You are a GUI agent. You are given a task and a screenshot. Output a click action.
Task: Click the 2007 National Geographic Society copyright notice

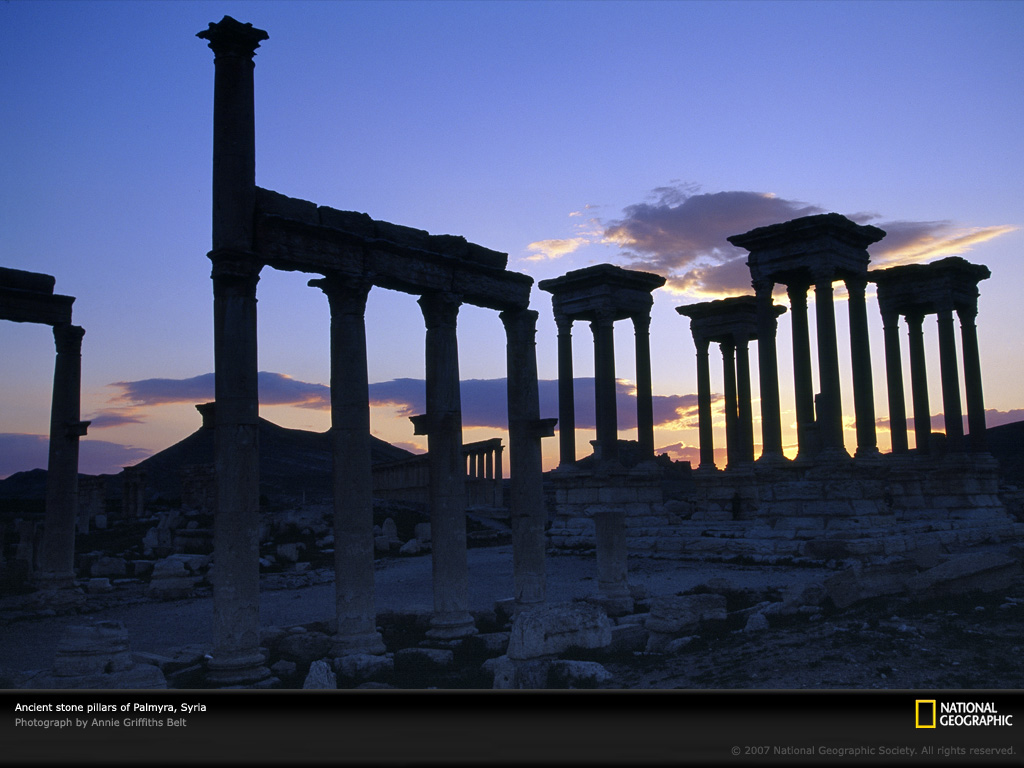tap(872, 750)
